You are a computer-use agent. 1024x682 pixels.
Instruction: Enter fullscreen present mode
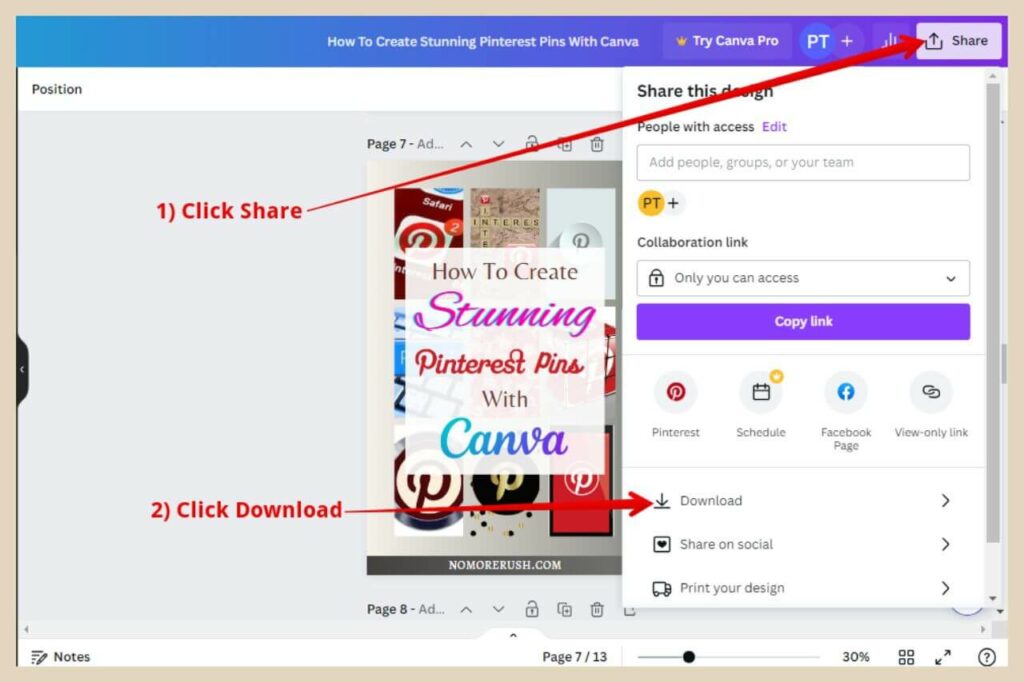coord(942,657)
